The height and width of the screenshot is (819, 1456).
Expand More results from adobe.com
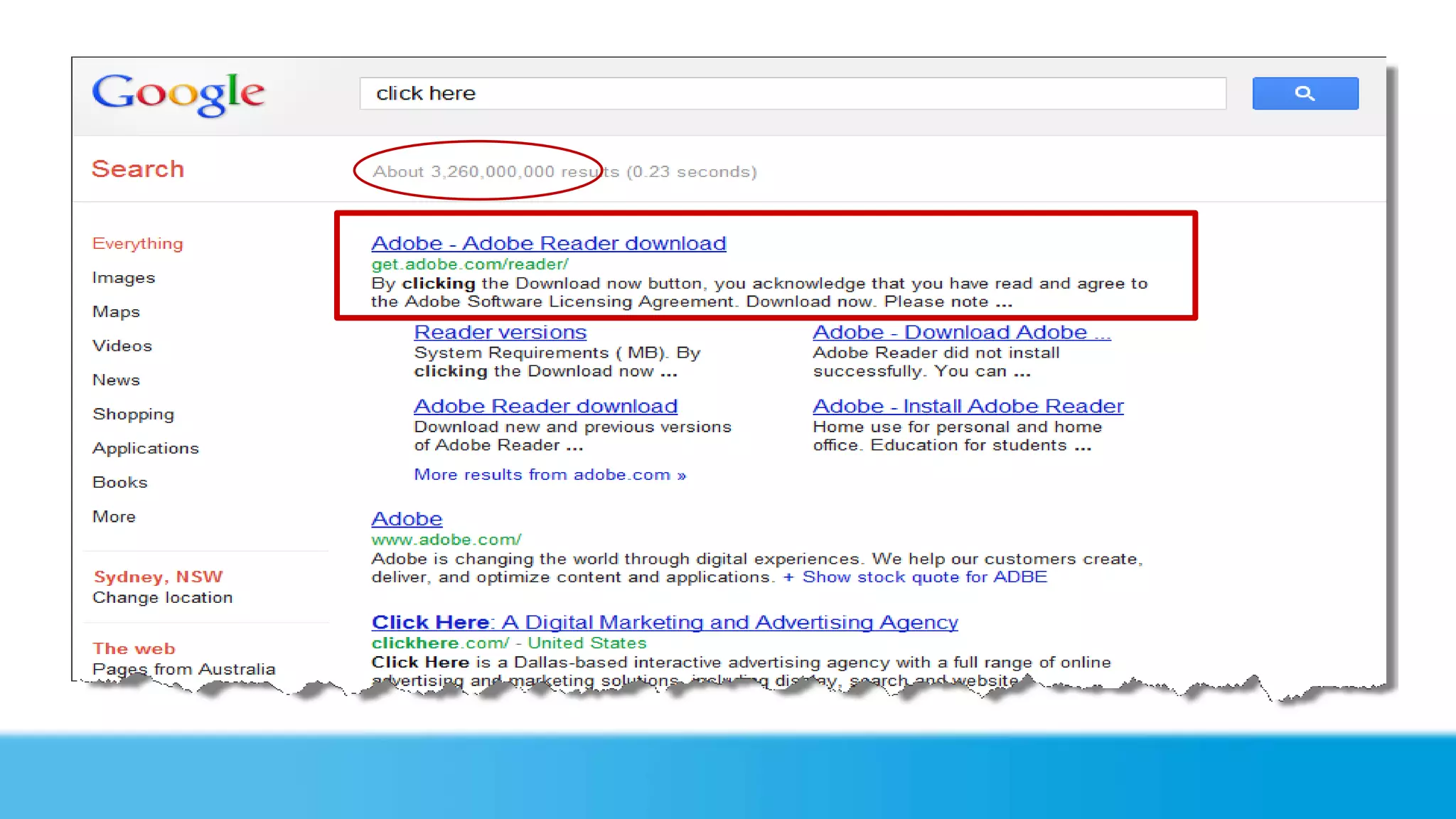click(550, 475)
